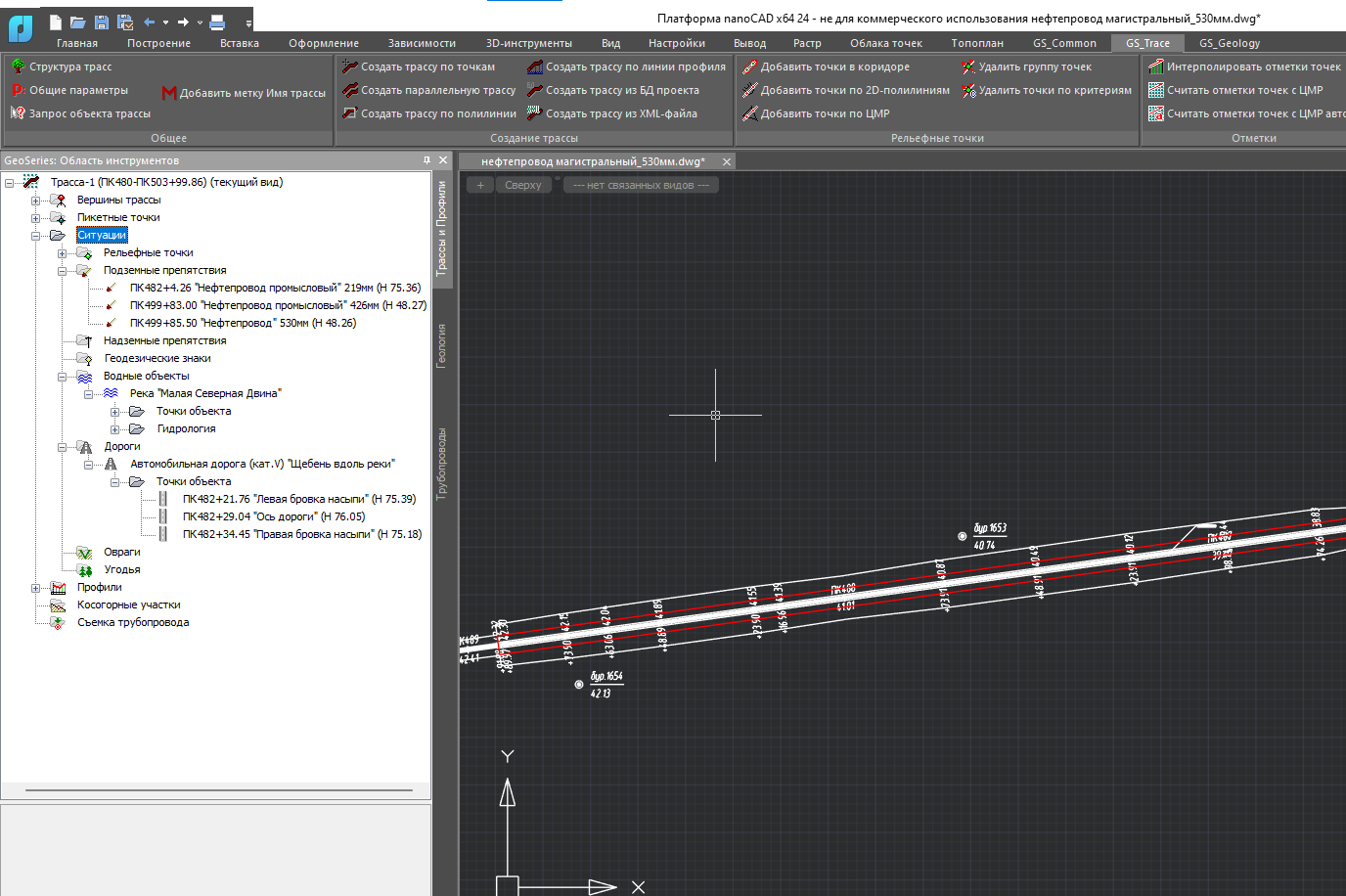1346x896 pixels.
Task: Expand the Профили tree node
Action: (35, 588)
